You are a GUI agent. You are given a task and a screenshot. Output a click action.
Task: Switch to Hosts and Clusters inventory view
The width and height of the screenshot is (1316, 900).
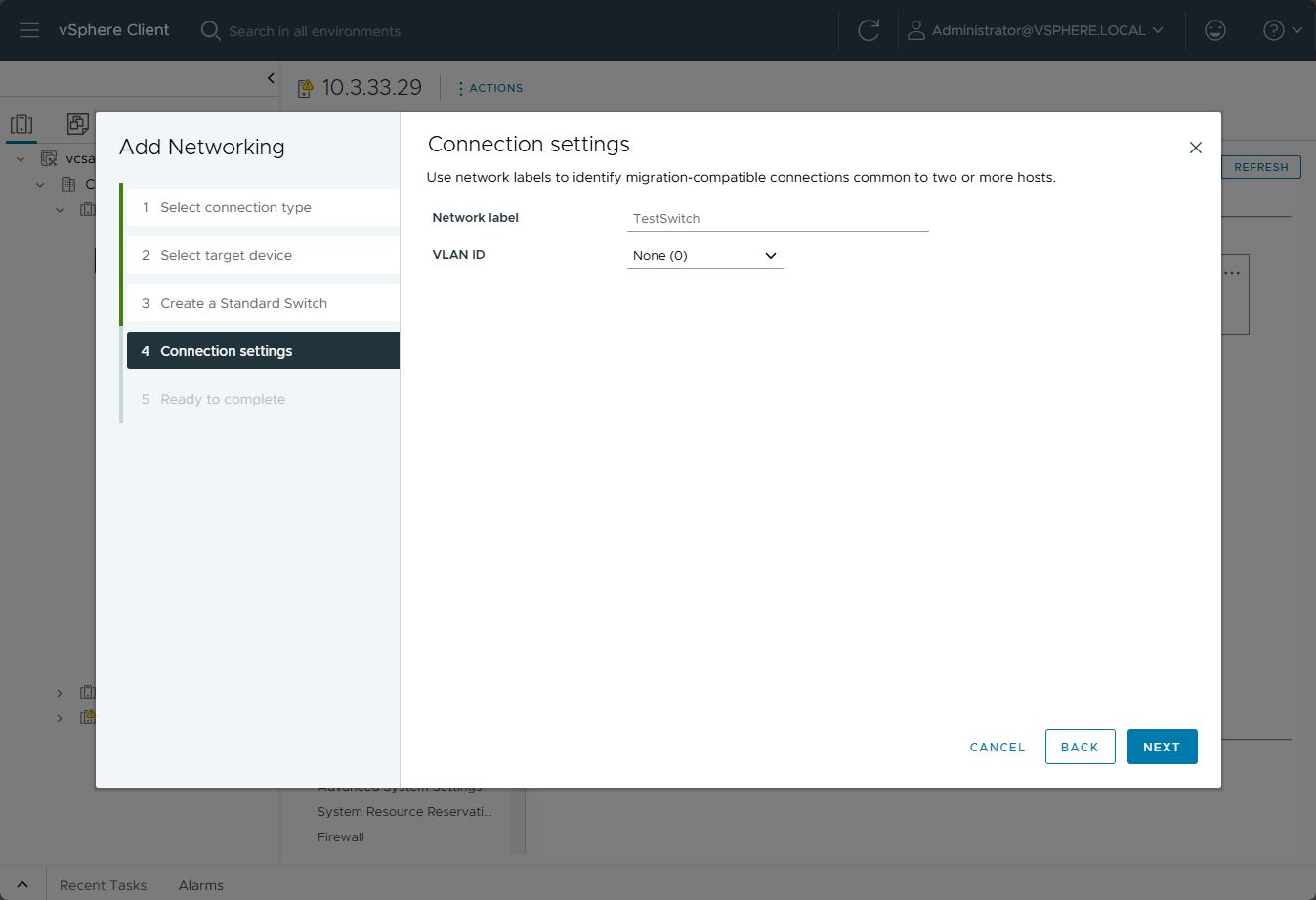click(x=21, y=124)
